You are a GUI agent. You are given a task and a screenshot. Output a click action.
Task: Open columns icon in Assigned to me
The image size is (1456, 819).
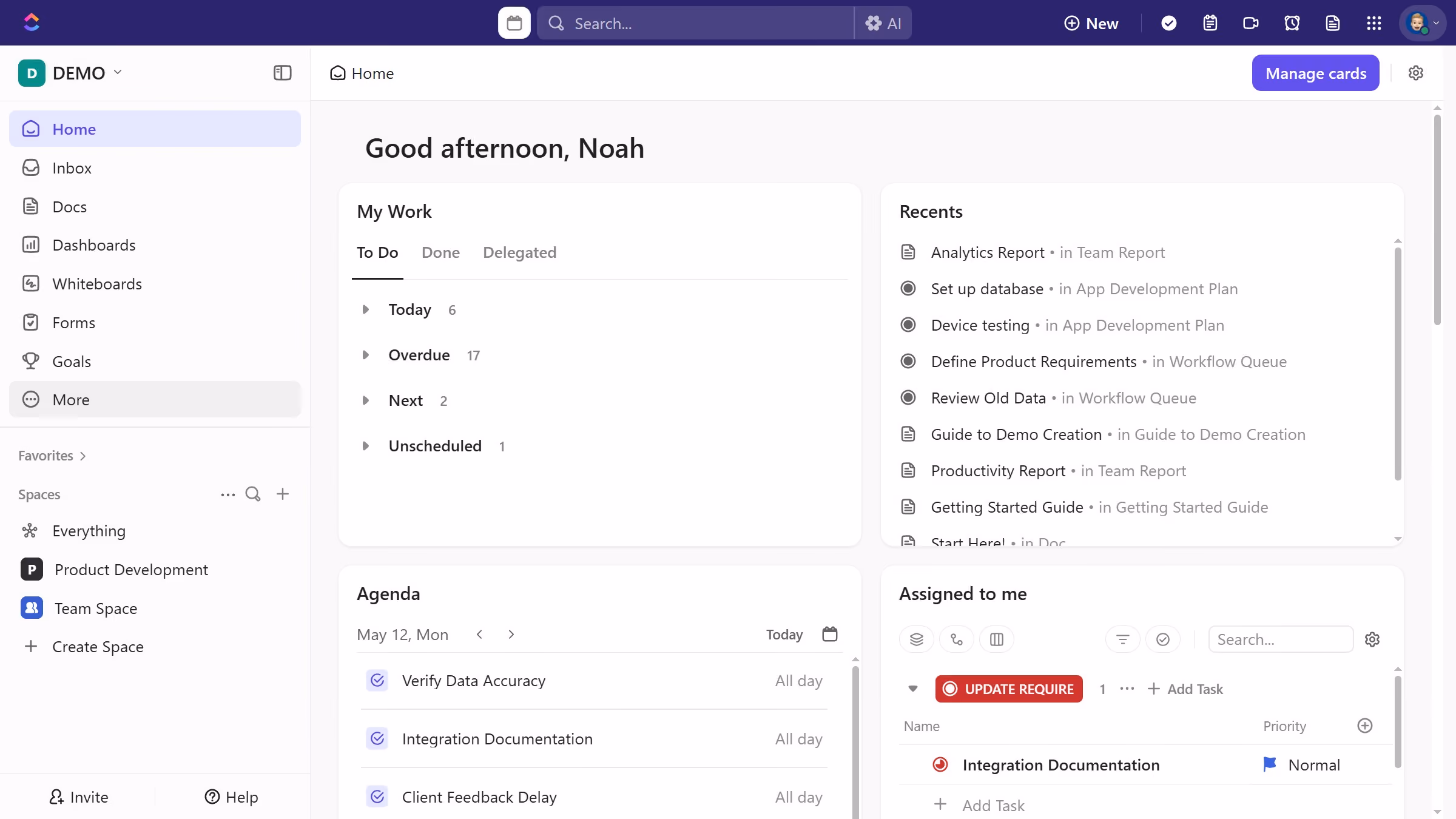996,639
